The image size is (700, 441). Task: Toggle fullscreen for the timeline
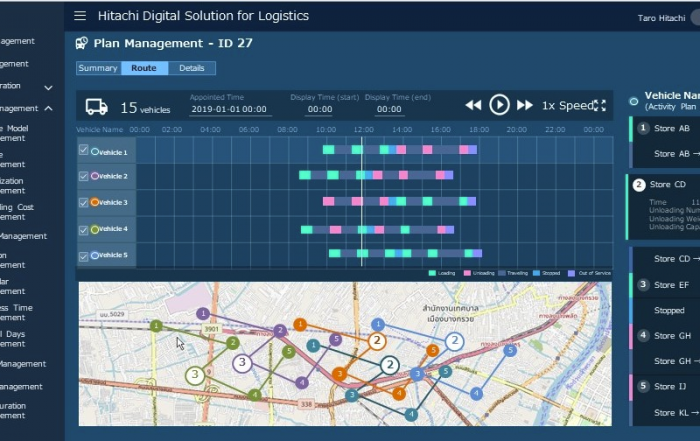click(x=600, y=105)
